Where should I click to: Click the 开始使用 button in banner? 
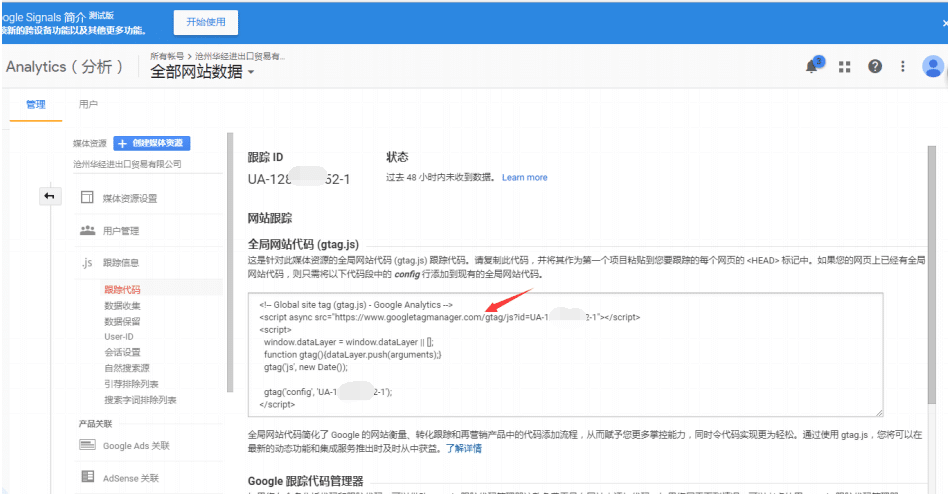coord(206,22)
